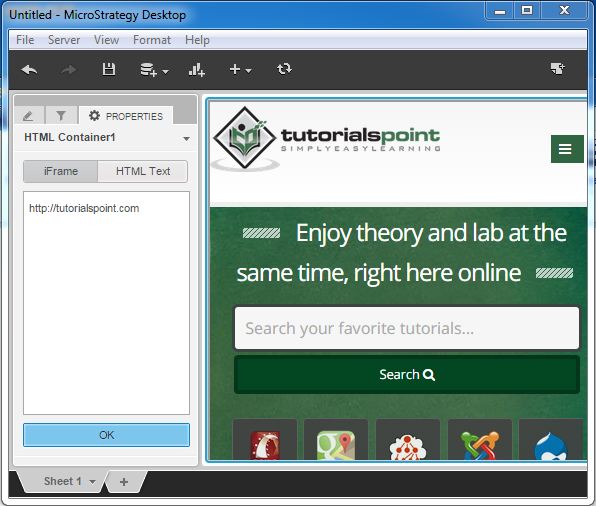This screenshot has width=596, height=506.
Task: Open the Server menu
Action: pyautogui.click(x=64, y=40)
